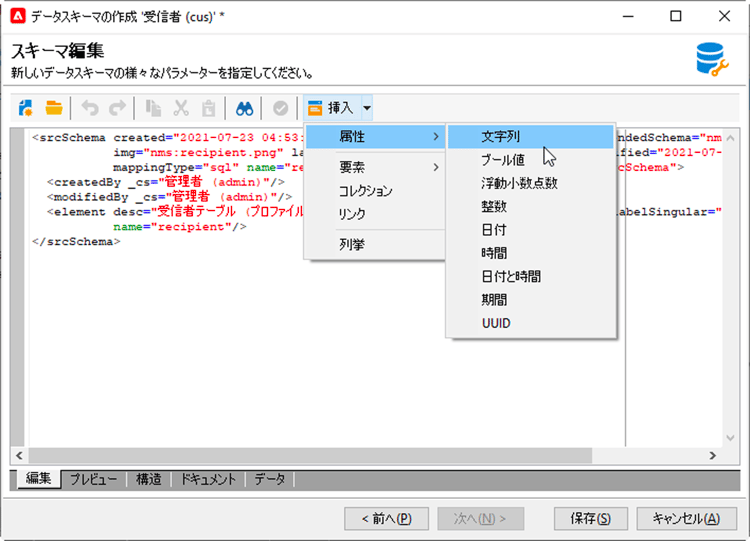Image resolution: width=750 pixels, height=541 pixels.
Task: Select 浮動小数点数 attribute type
Action: 531,183
